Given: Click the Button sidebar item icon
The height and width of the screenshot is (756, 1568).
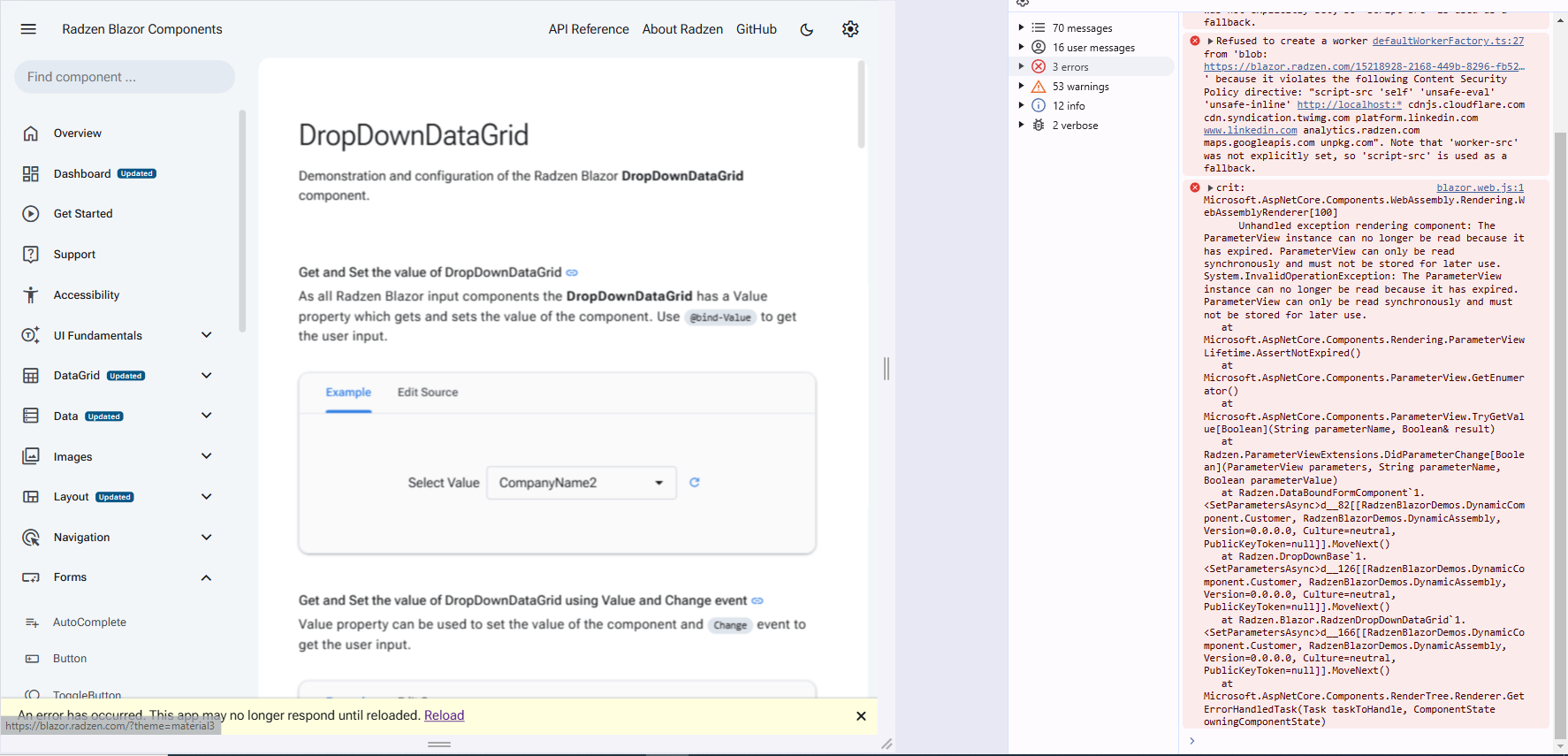Looking at the screenshot, I should [x=33, y=659].
